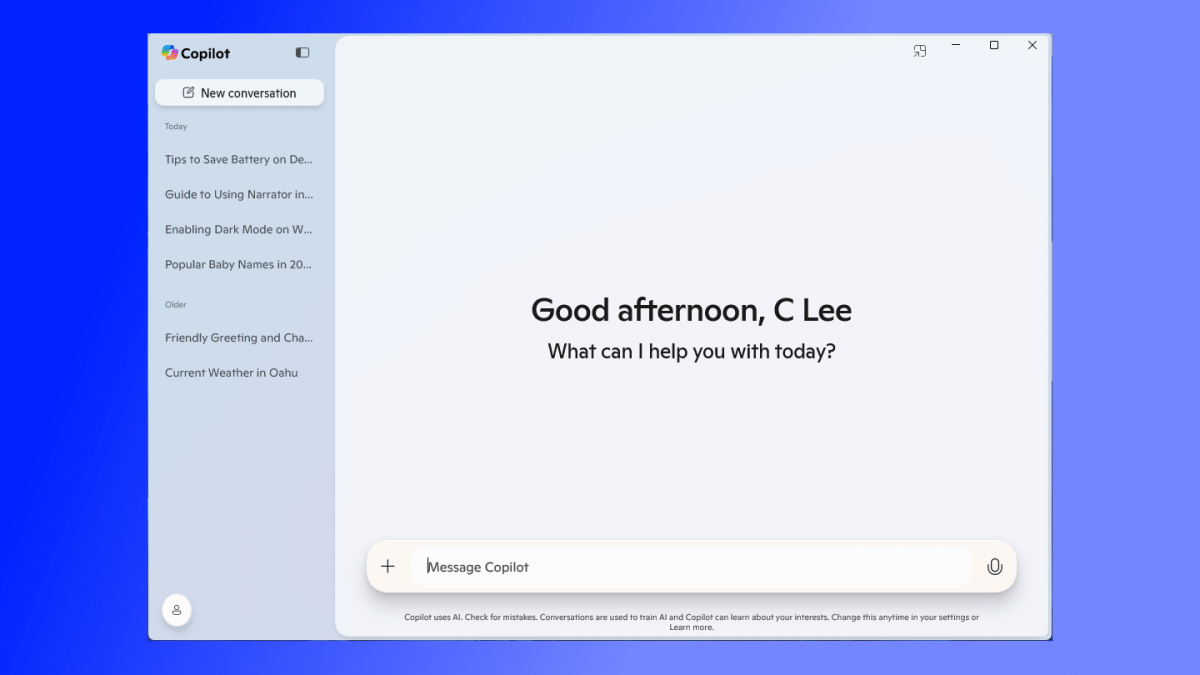This screenshot has width=1200, height=675.
Task: Start a New conversation
Action: 239,93
